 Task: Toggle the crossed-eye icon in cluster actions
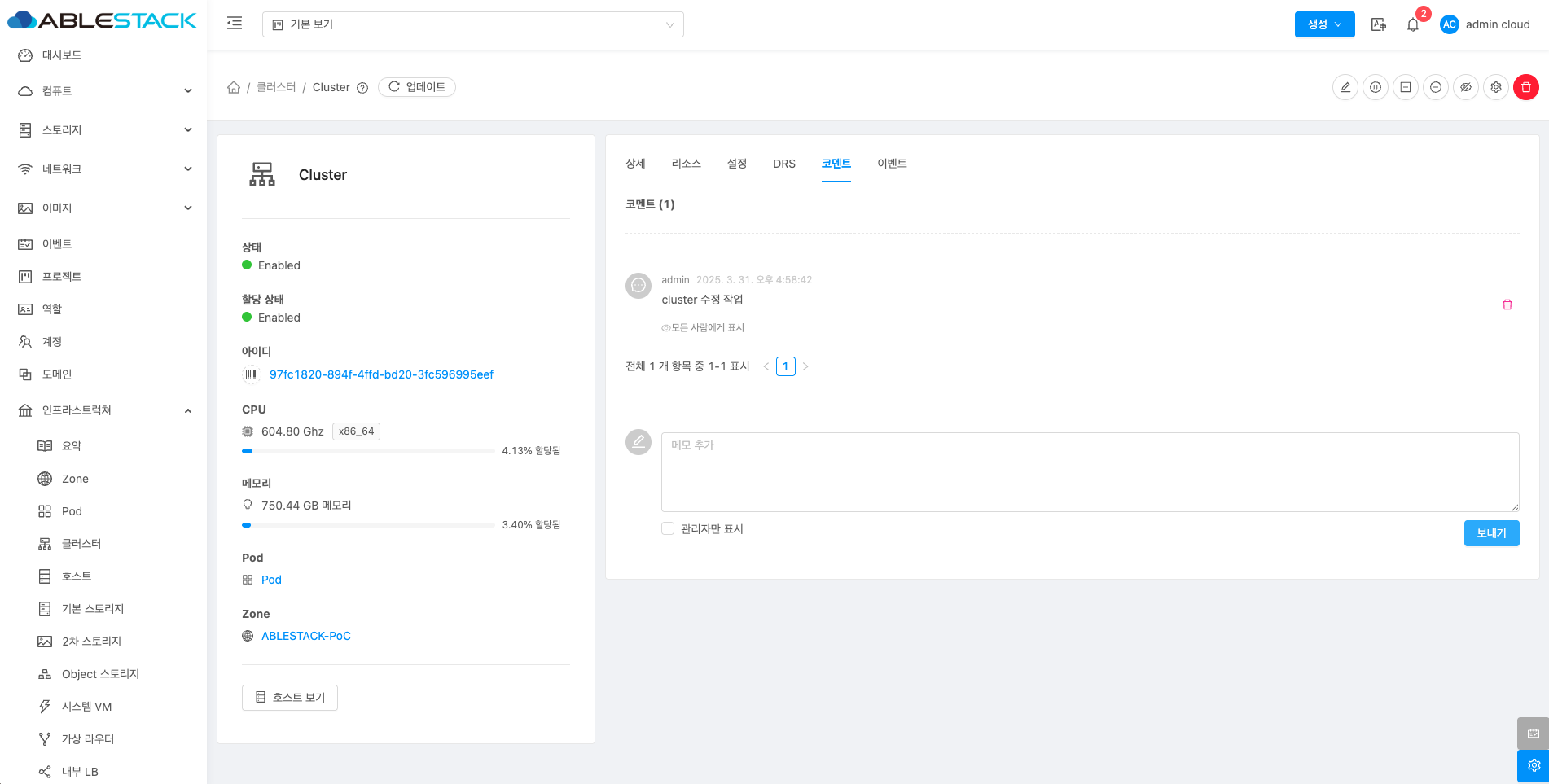click(x=1466, y=87)
